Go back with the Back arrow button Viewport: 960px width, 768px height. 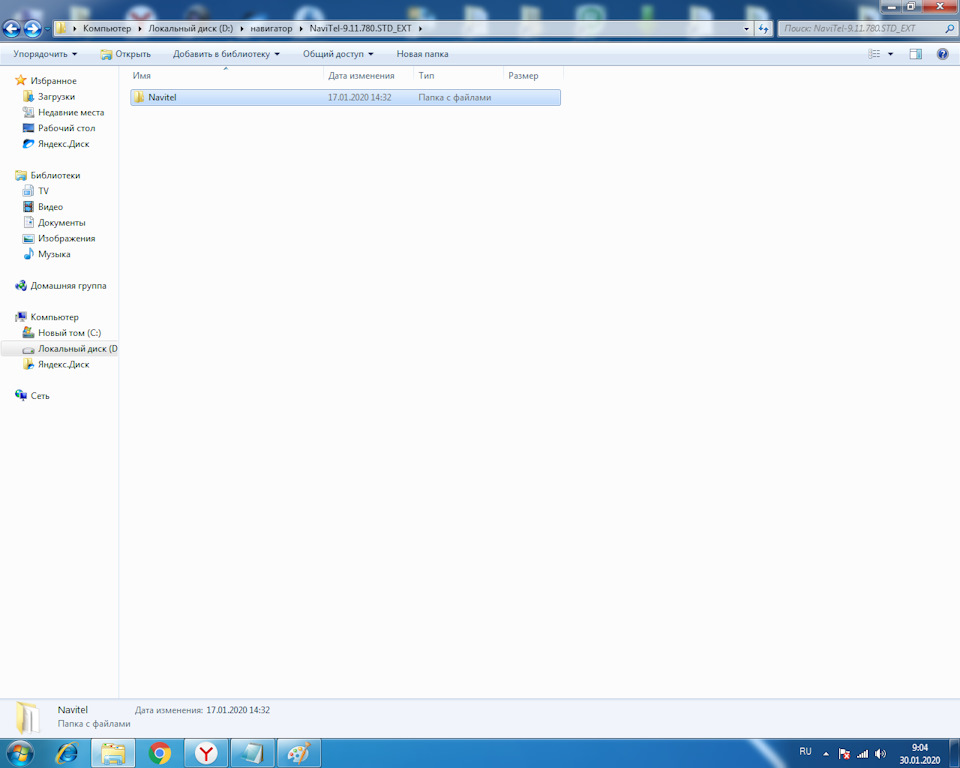click(x=12, y=29)
